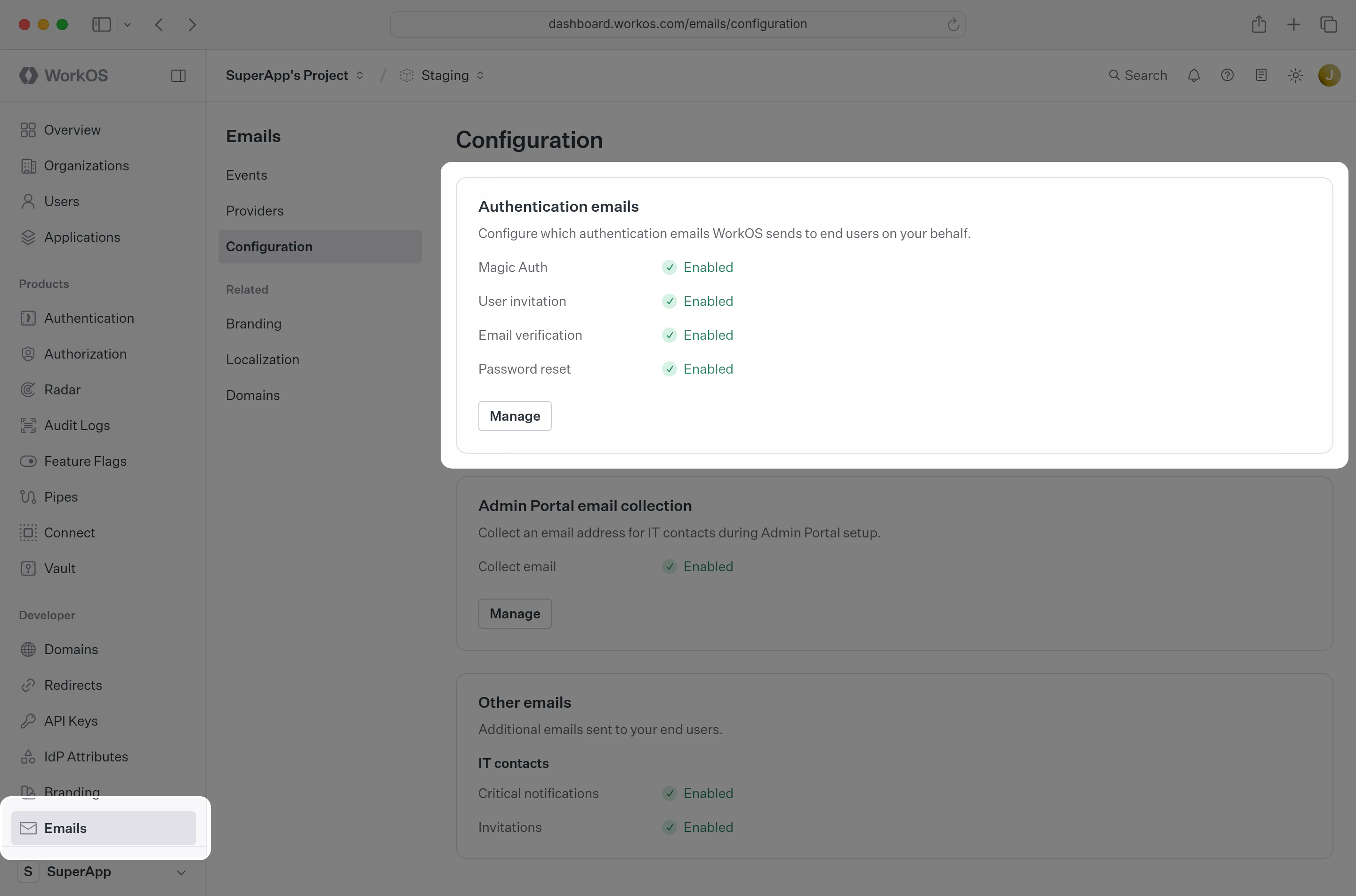Click the Radar icon in sidebar
Viewport: 1356px width, 896px height.
click(28, 390)
